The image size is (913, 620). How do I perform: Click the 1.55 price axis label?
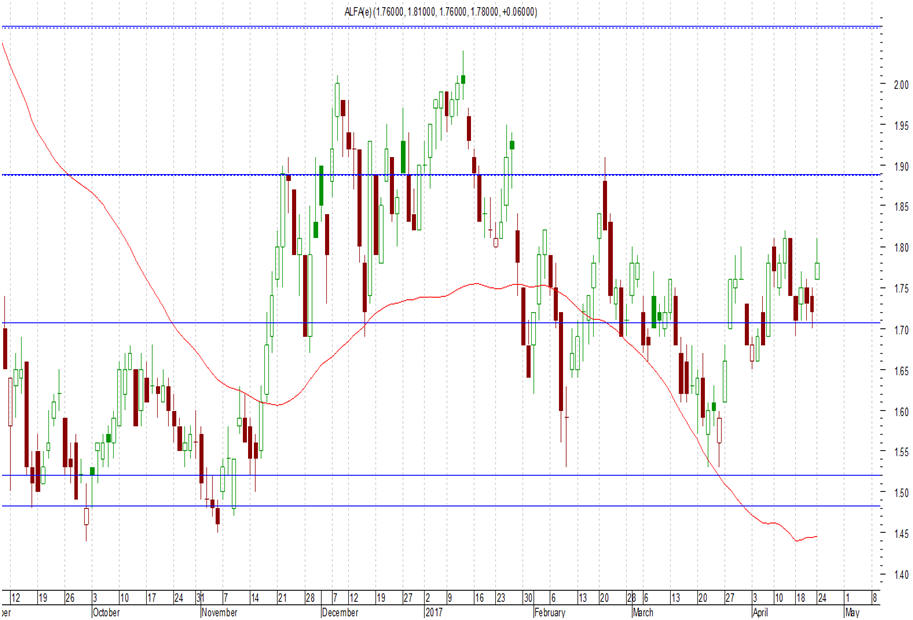point(901,451)
